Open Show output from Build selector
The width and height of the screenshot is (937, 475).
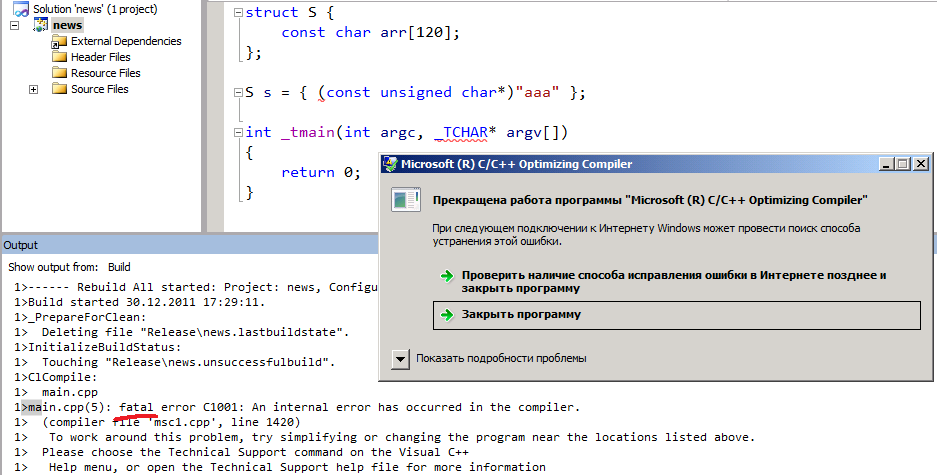(x=119, y=267)
